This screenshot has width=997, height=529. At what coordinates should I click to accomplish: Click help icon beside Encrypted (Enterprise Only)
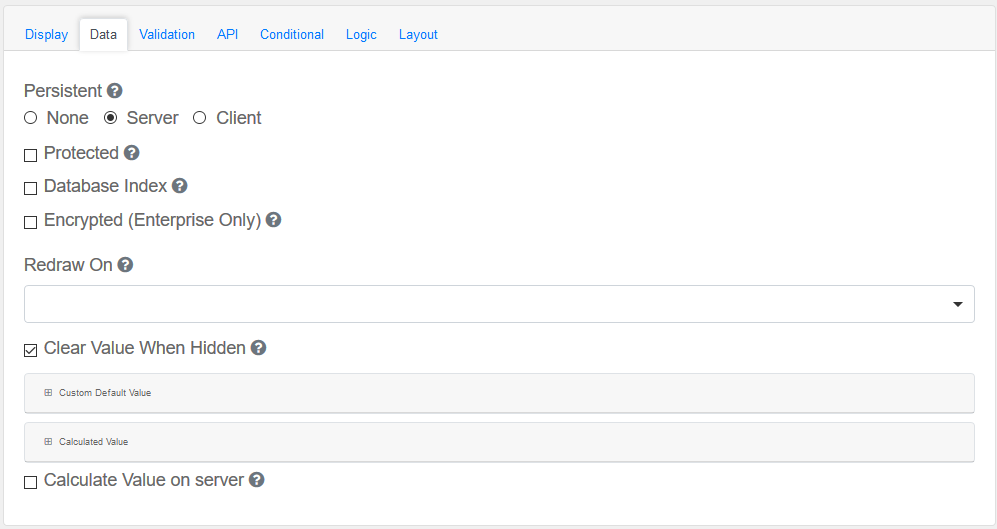tap(274, 220)
